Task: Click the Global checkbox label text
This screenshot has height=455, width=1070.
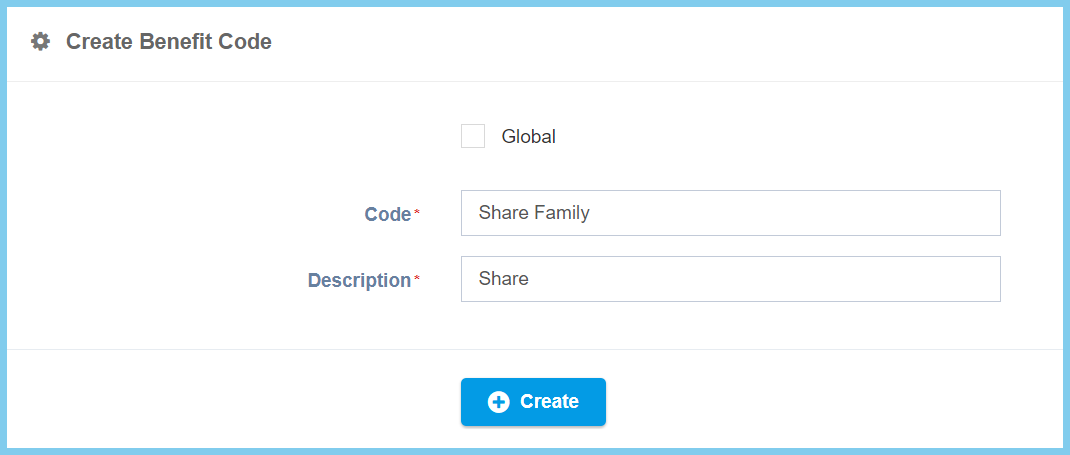Action: pyautogui.click(x=528, y=137)
